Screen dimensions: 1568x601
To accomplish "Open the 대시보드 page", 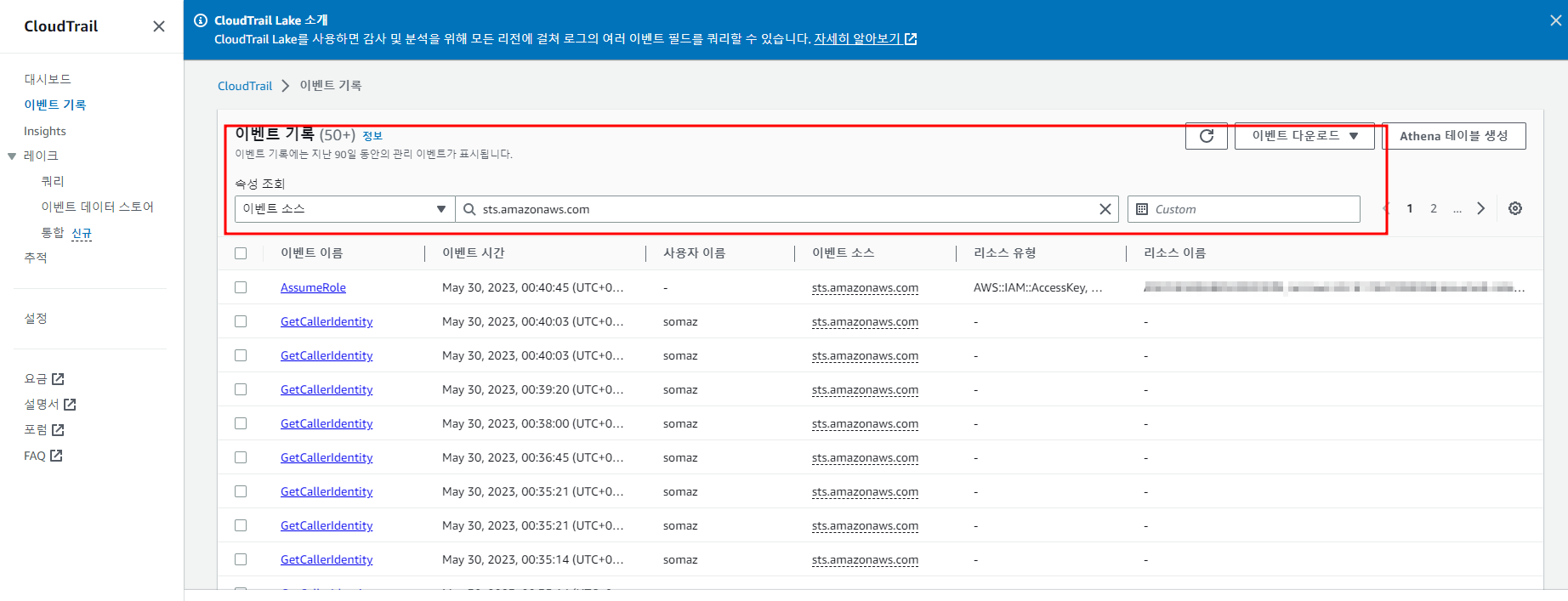I will pyautogui.click(x=48, y=79).
